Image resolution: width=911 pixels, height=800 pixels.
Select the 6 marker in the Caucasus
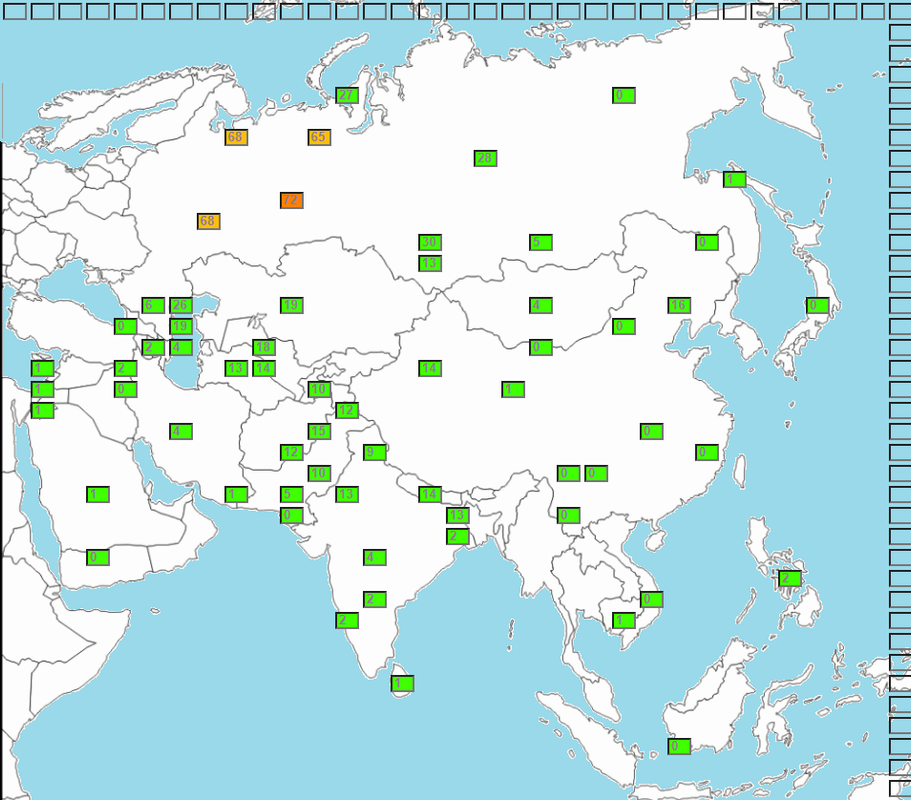pos(153,306)
